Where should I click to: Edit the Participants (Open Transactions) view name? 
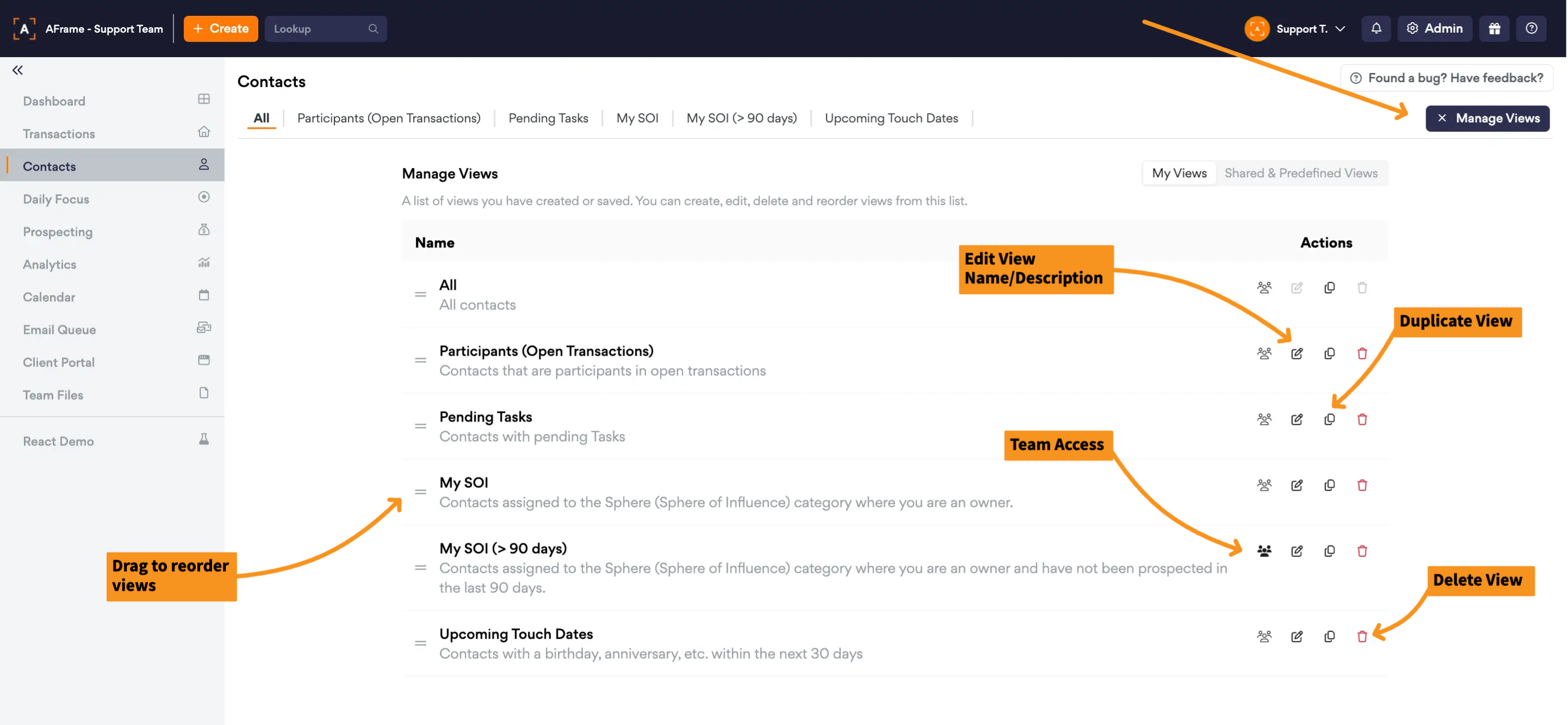click(x=1297, y=354)
